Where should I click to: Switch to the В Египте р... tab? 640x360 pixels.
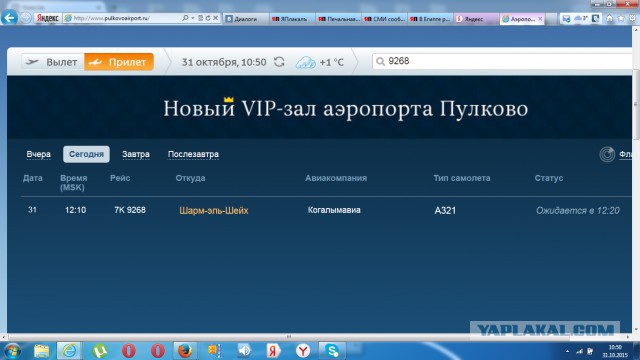coord(431,19)
